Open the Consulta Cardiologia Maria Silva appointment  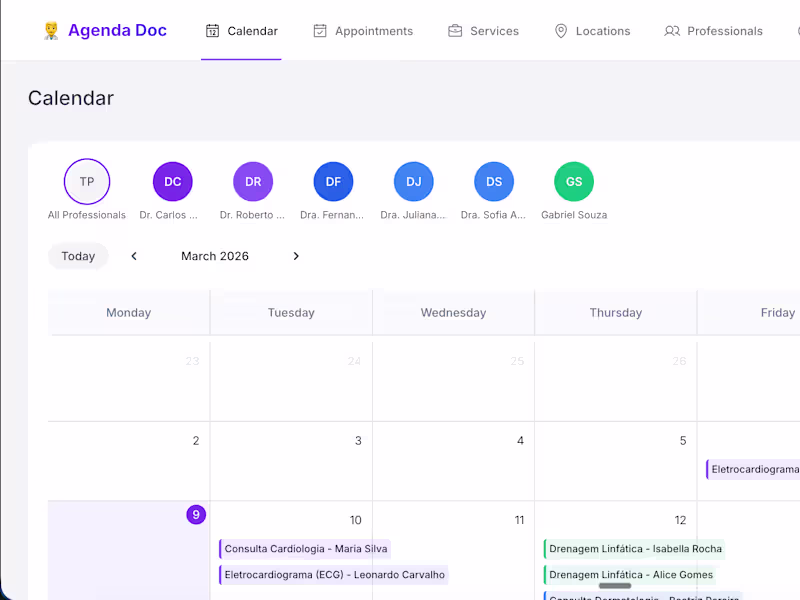pos(303,548)
